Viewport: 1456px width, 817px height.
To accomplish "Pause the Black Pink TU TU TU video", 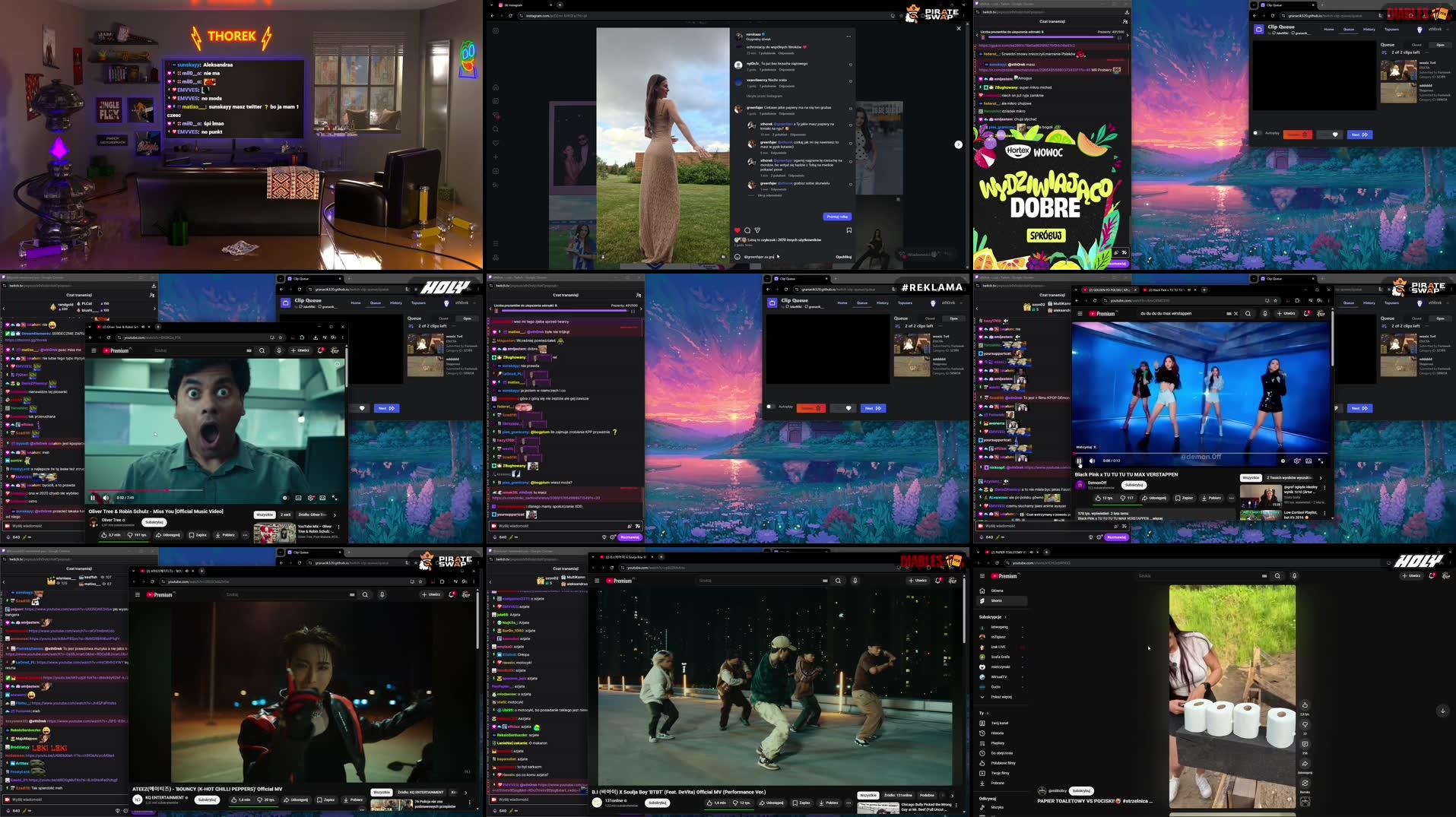I will (x=1079, y=461).
